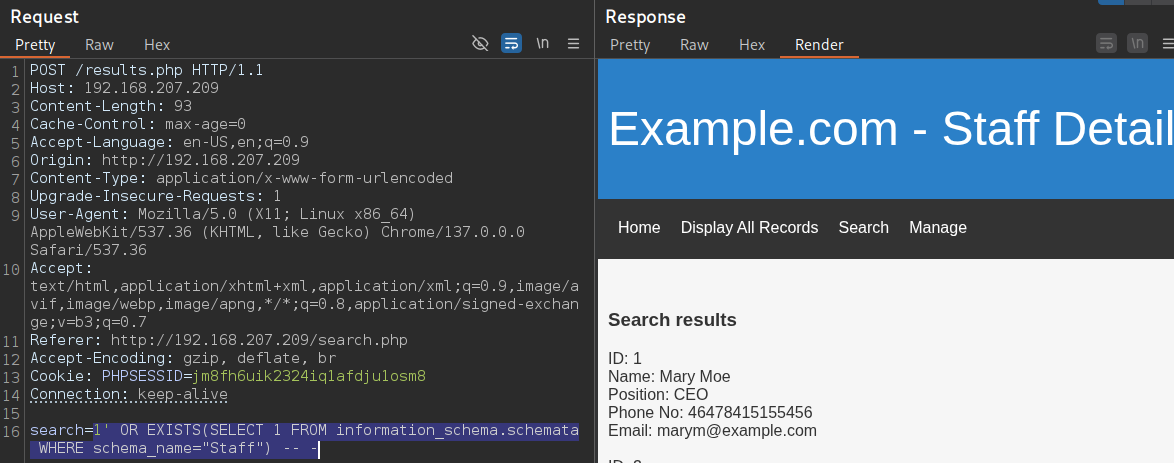The image size is (1174, 463).
Task: Click the 'Connection: keep-alive' header
Action: (129, 394)
